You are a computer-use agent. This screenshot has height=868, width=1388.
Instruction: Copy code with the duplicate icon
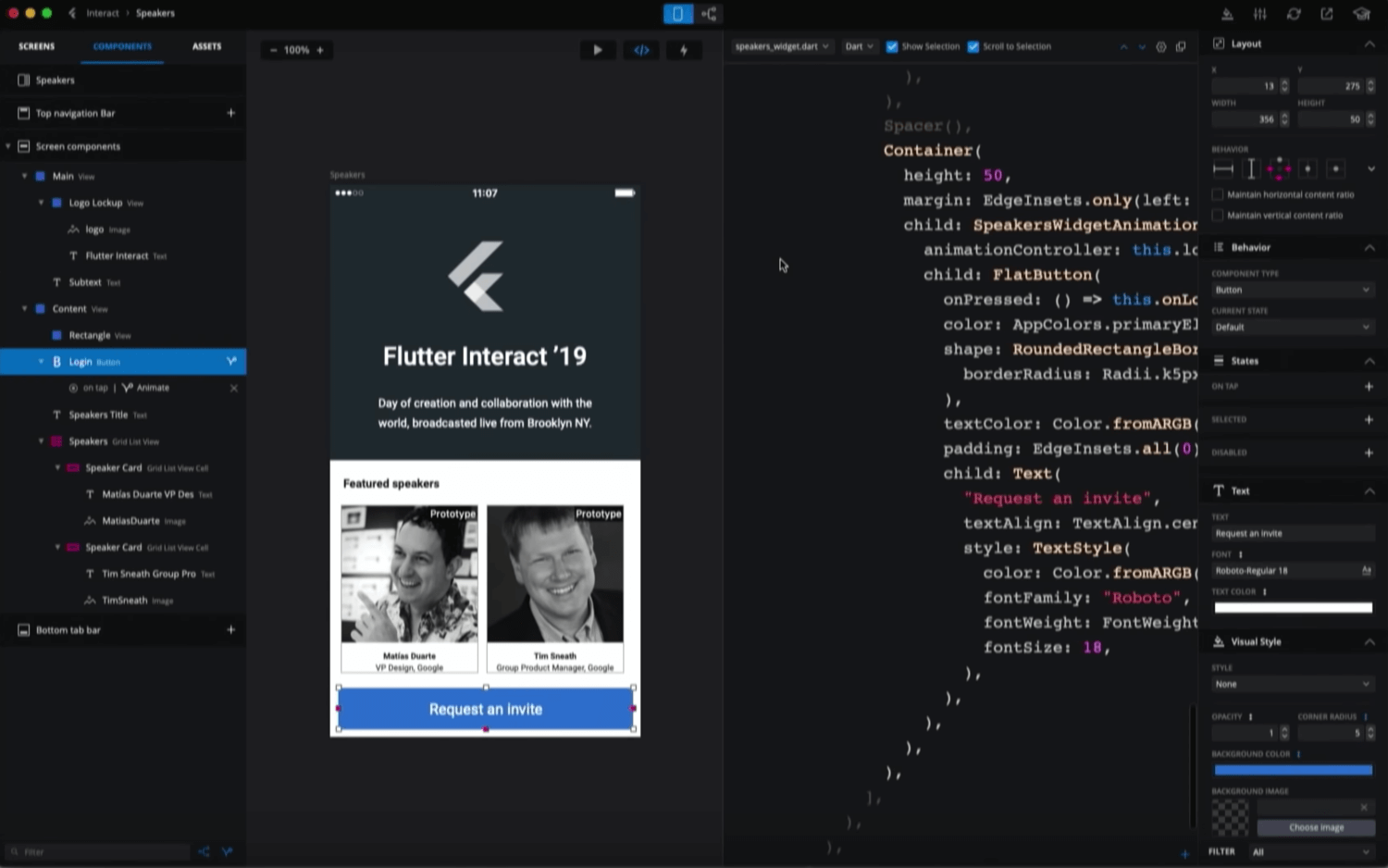tap(1181, 46)
